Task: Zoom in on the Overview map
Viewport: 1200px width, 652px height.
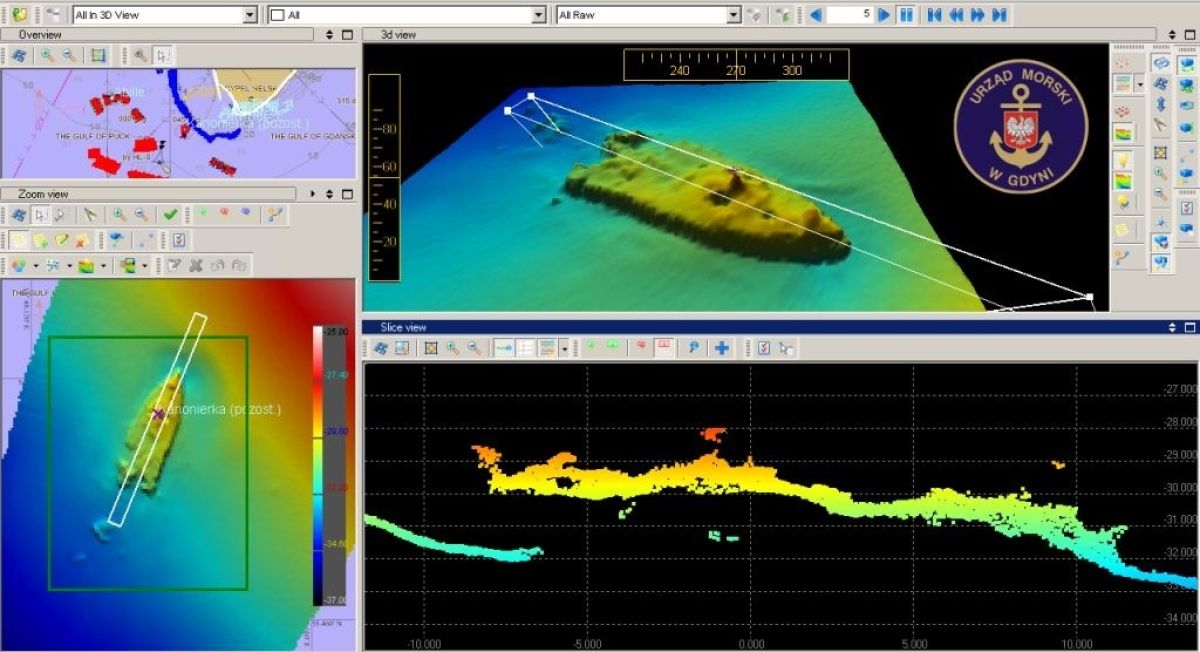Action: (x=47, y=56)
